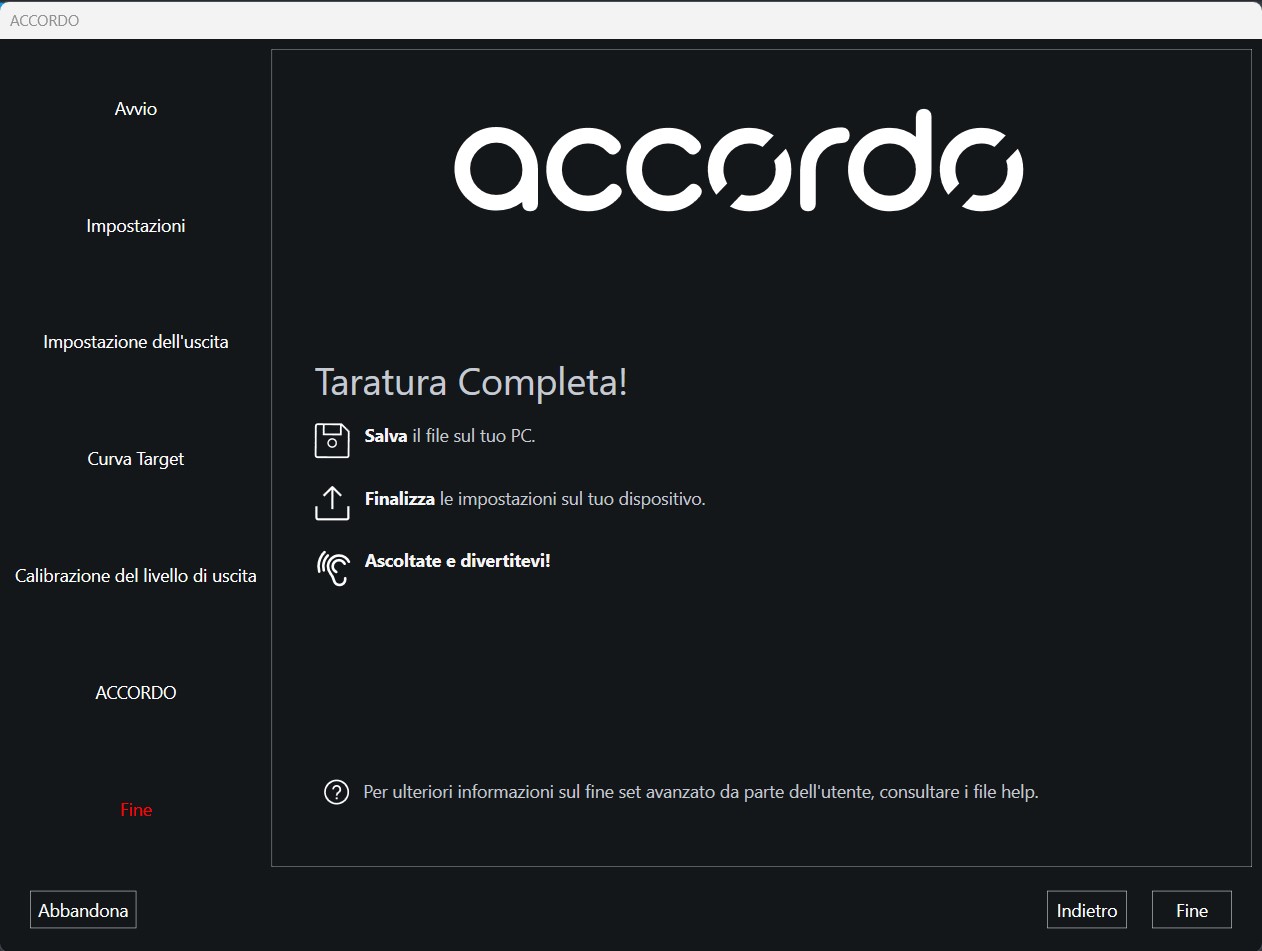Click the question mark help icon

click(336, 792)
